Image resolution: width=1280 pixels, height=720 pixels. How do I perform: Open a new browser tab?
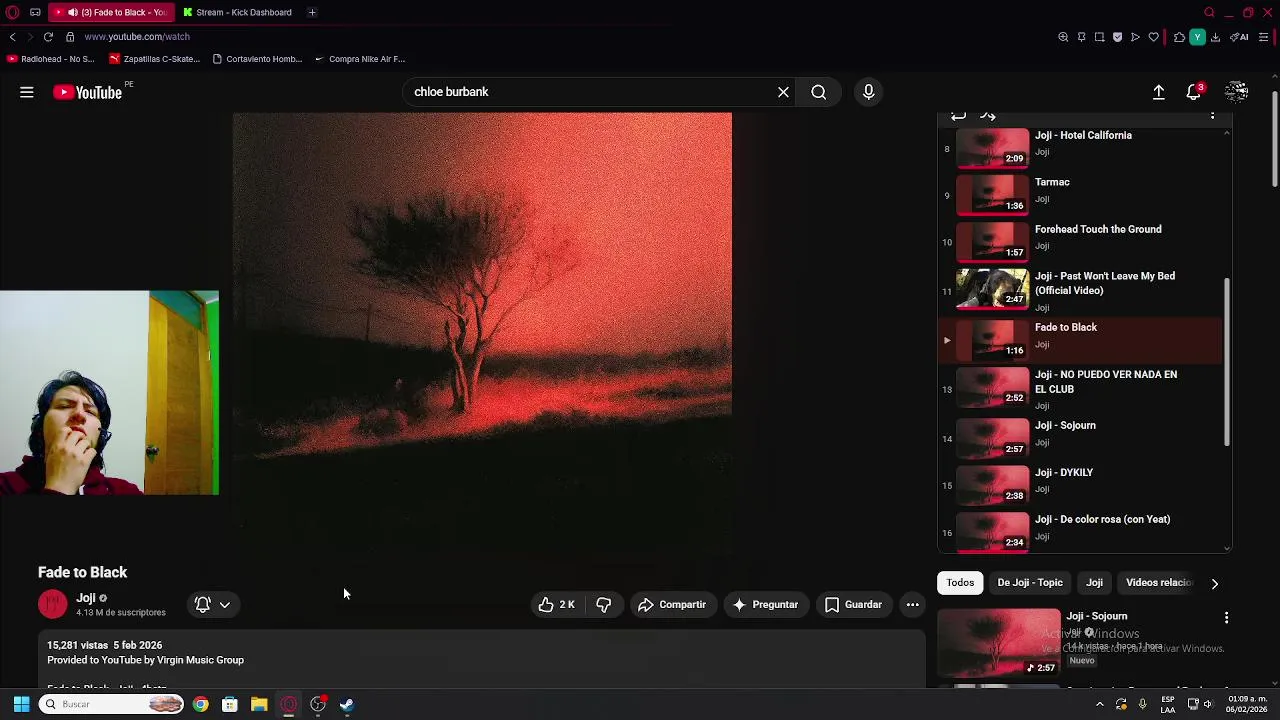click(x=312, y=12)
